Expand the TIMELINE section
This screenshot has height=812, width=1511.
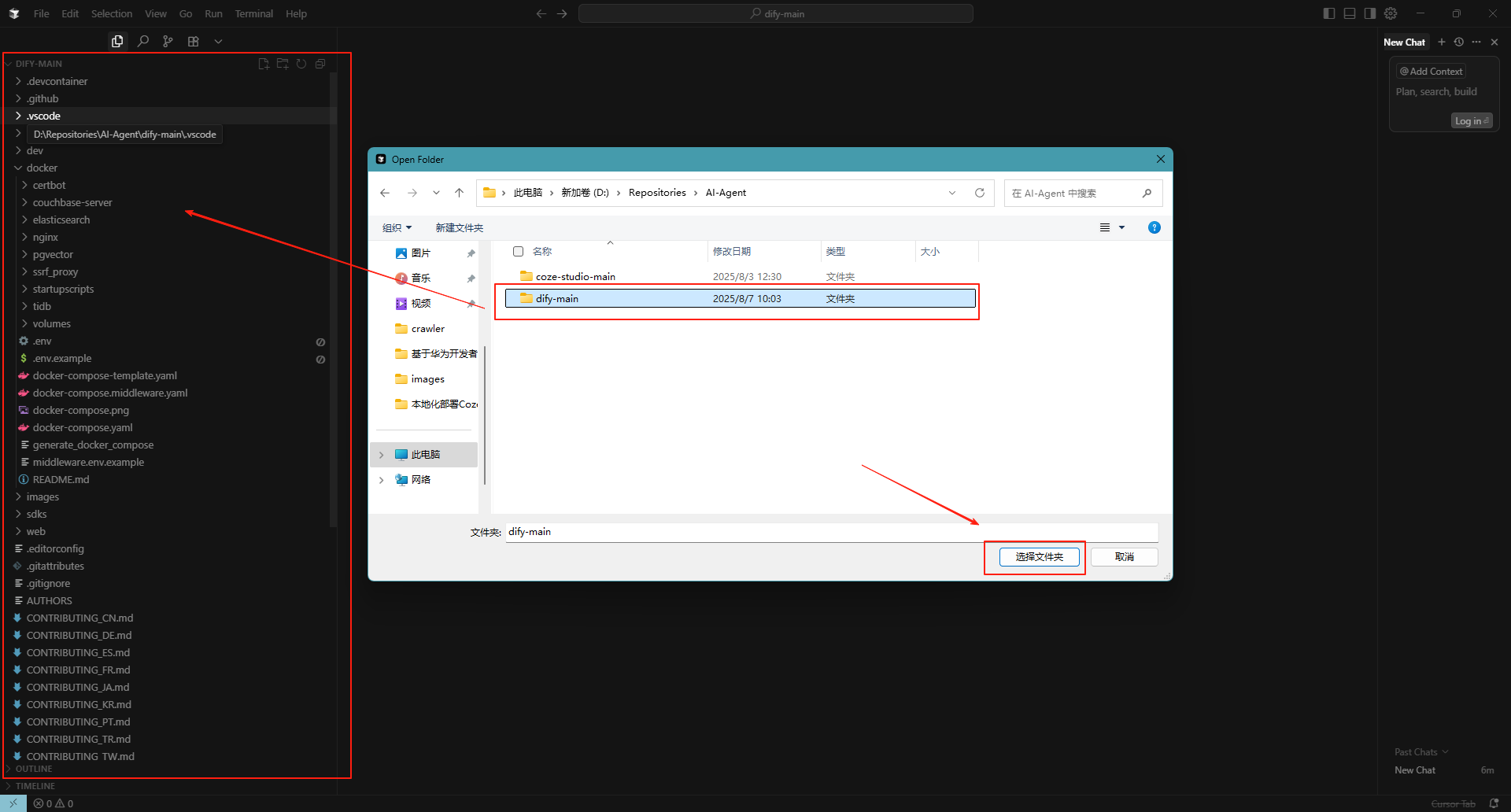tap(35, 786)
